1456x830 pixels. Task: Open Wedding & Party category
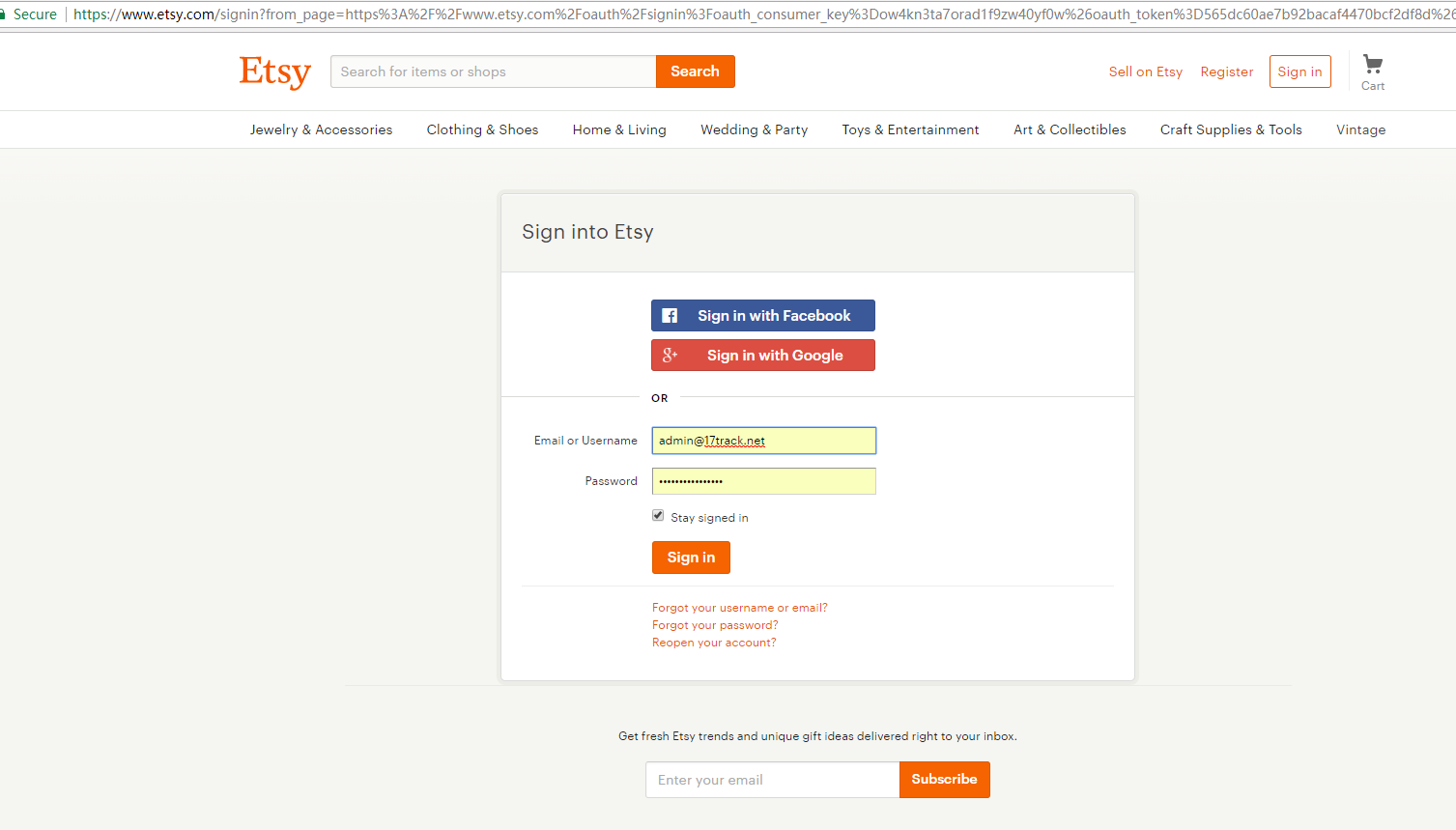point(754,129)
